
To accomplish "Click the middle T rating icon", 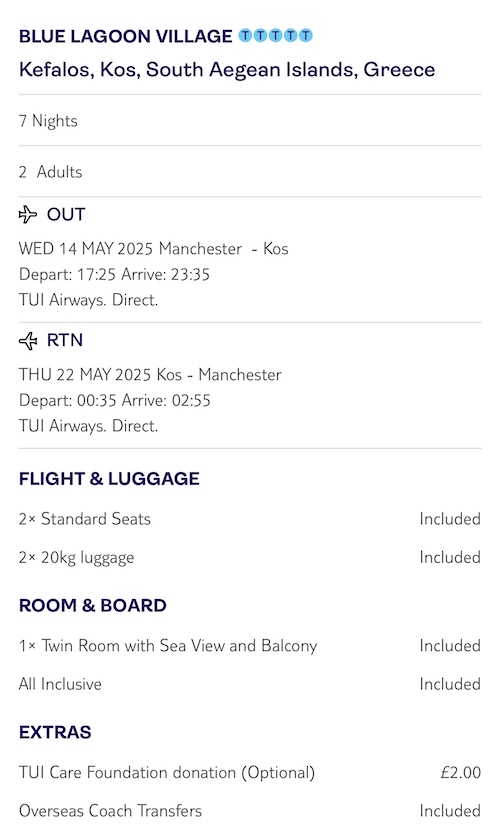I will point(275,36).
